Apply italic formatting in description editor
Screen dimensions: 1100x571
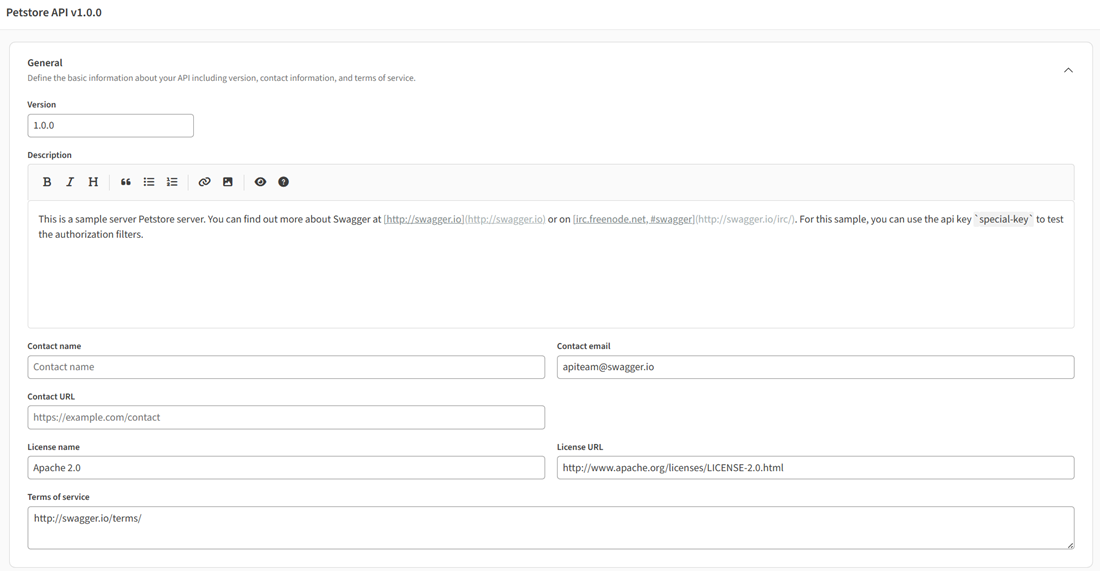(x=69, y=182)
